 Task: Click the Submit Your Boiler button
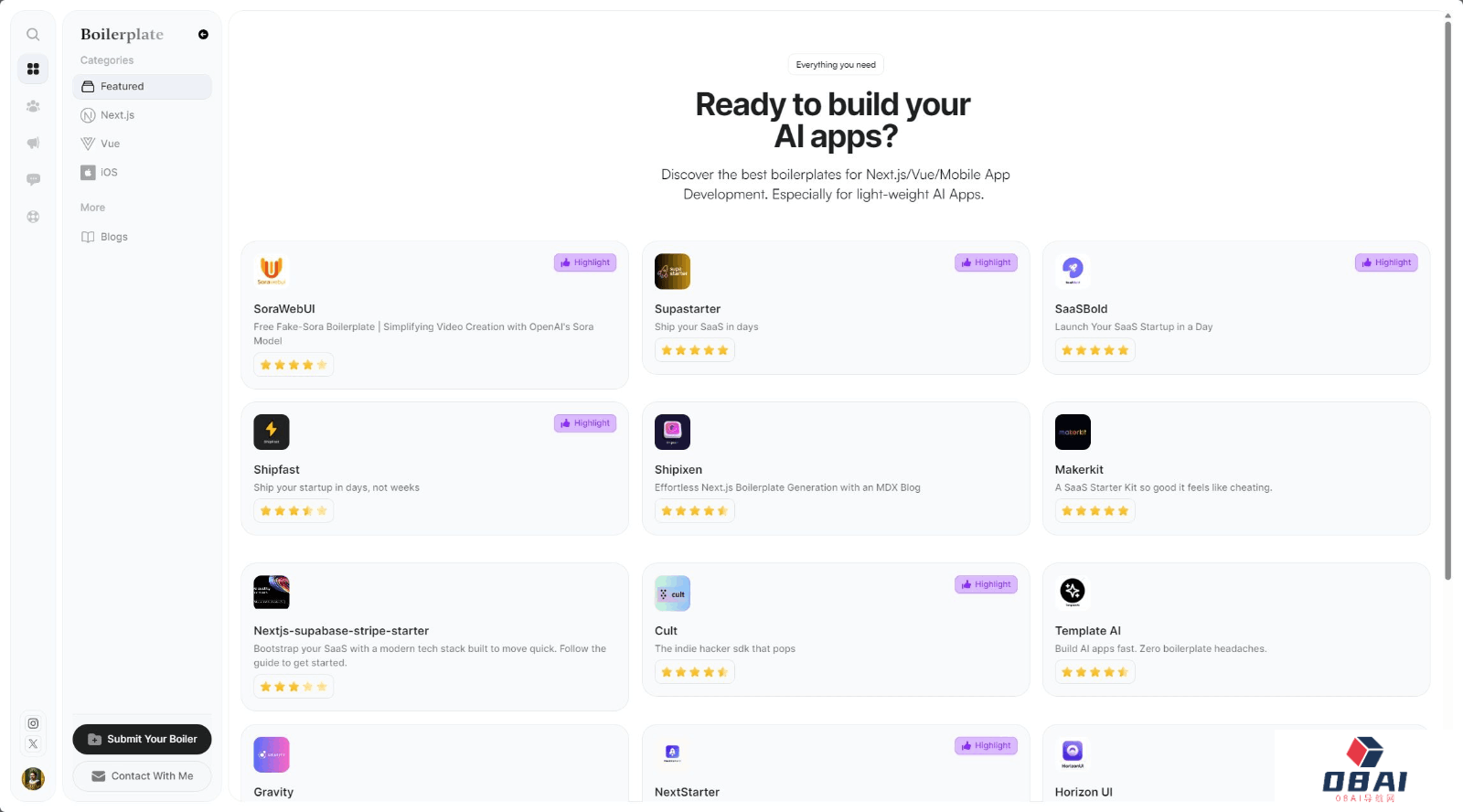142,739
